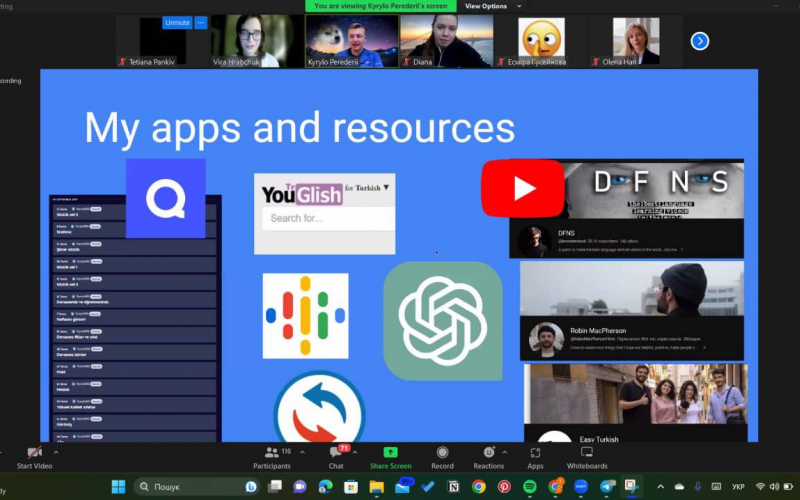The image size is (800, 500).
Task: Open the Chat panel
Action: 336,458
